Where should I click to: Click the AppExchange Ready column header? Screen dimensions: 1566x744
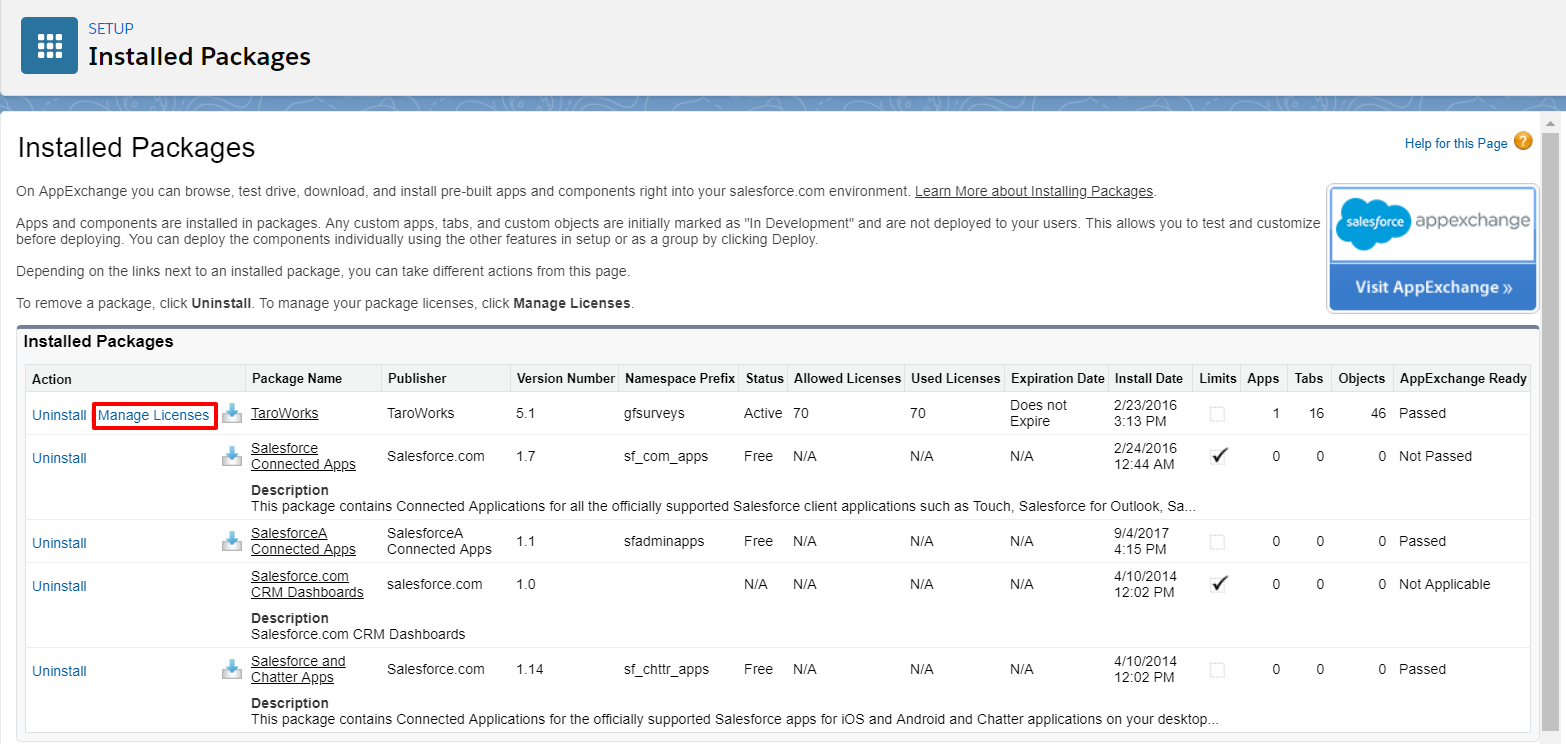pos(1463,378)
